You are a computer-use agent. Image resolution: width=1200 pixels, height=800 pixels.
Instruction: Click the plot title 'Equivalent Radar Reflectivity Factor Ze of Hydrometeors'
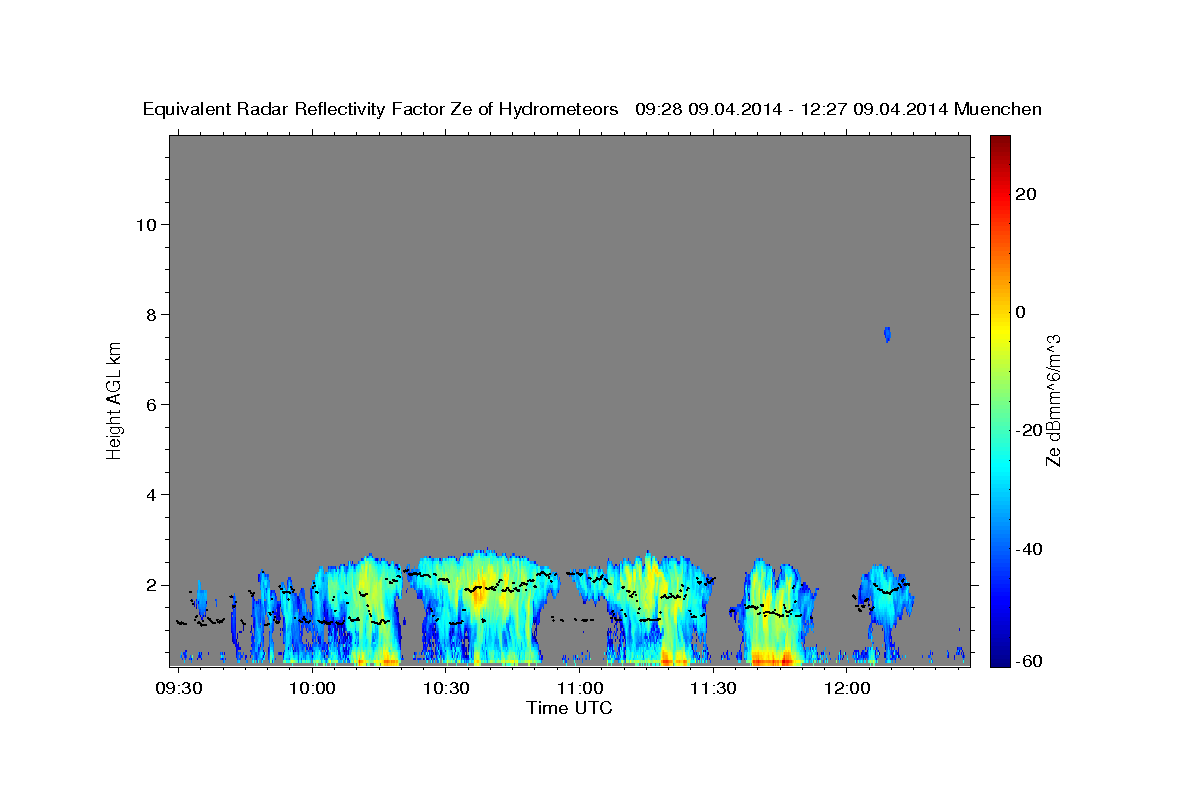point(380,109)
